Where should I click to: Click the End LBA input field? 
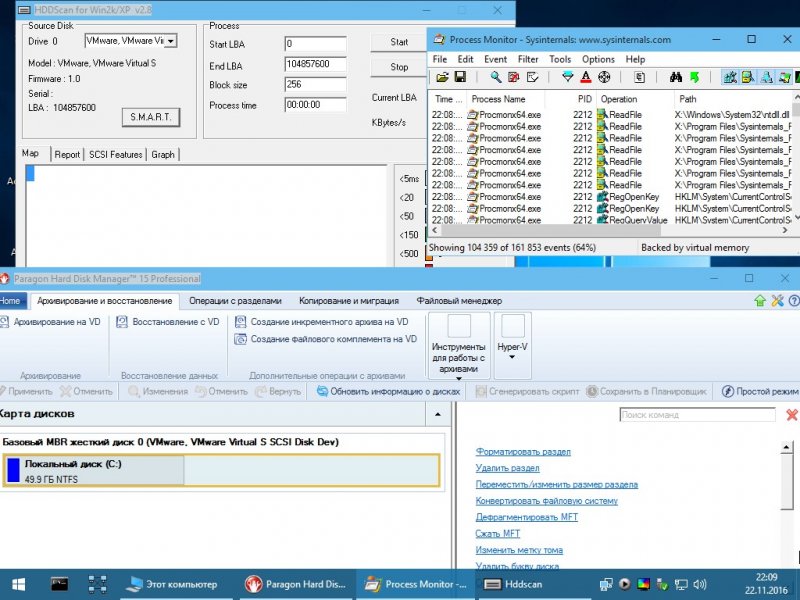click(315, 64)
